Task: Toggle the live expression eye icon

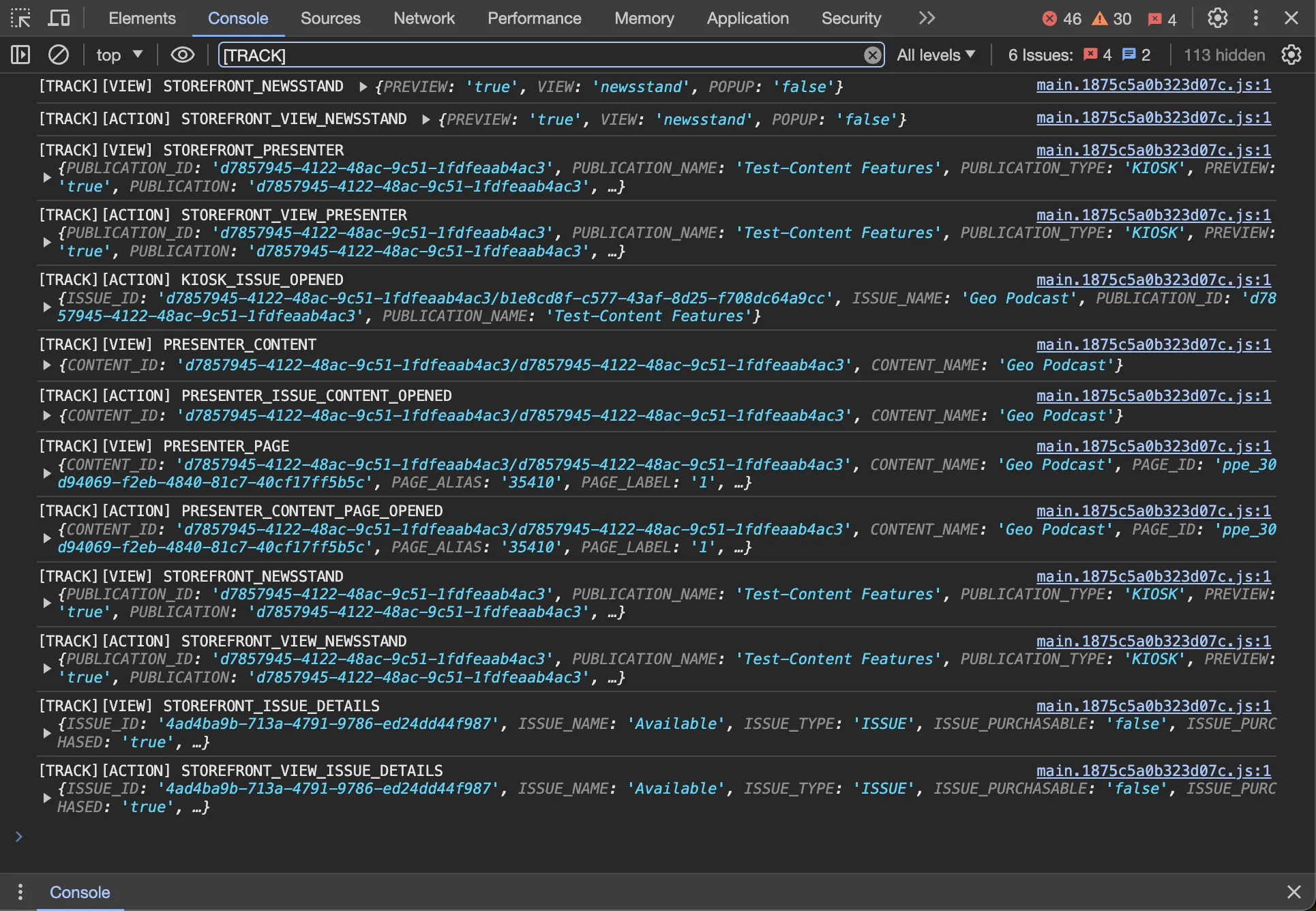Action: [182, 55]
